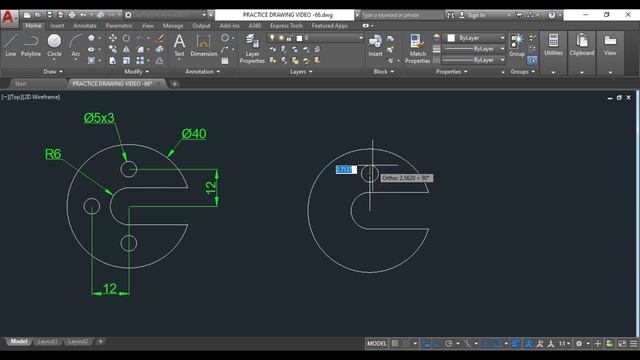Image resolution: width=640 pixels, height=360 pixels.
Task: Expand the Draw panel
Action: pyautogui.click(x=53, y=71)
